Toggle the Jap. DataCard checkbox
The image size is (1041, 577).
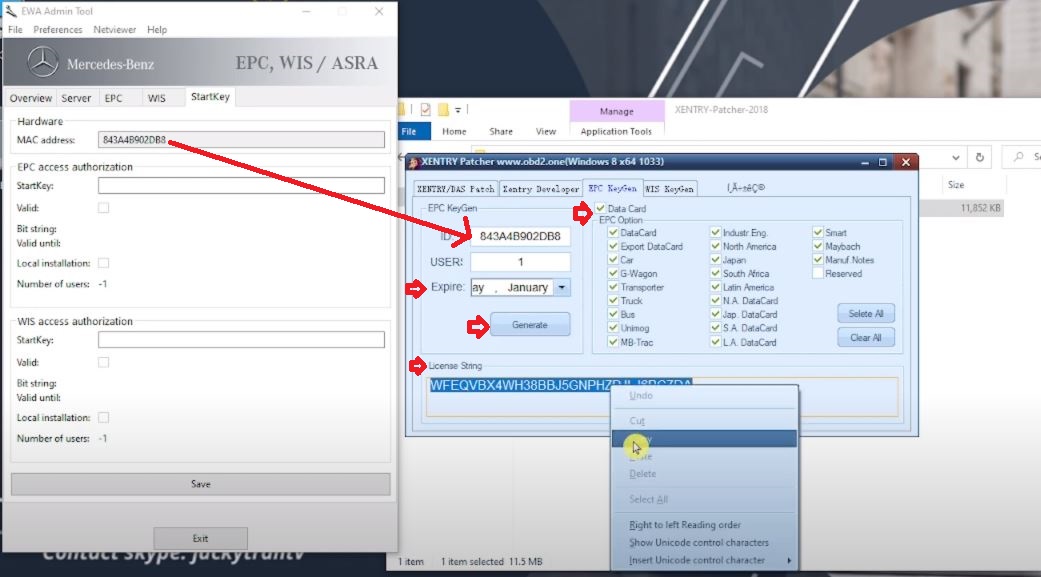tap(715, 314)
